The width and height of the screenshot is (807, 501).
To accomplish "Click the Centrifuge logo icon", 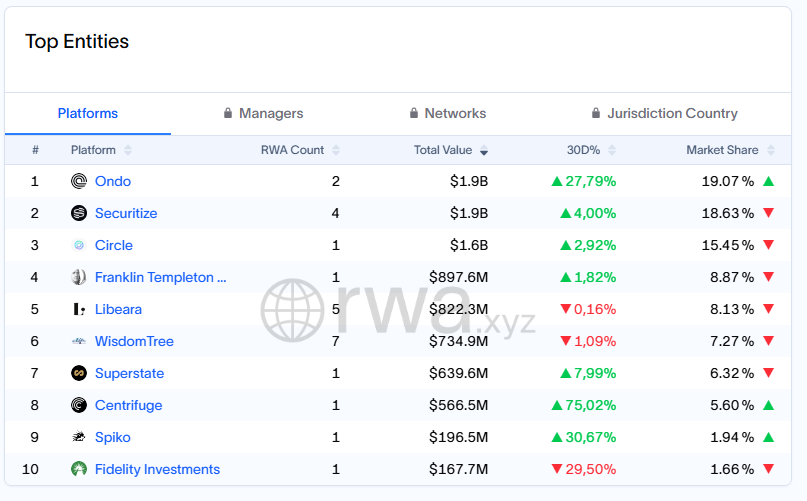I will click(79, 405).
